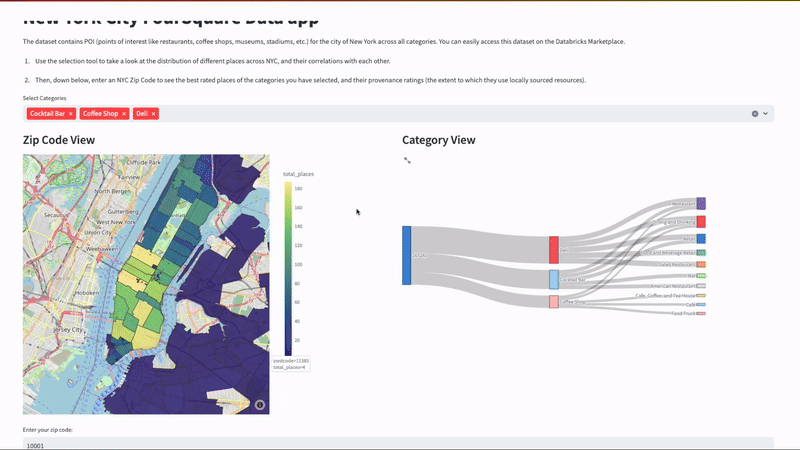Select the Coffee Shop Sankey node
Screen dimensions: 800x450
[554, 302]
